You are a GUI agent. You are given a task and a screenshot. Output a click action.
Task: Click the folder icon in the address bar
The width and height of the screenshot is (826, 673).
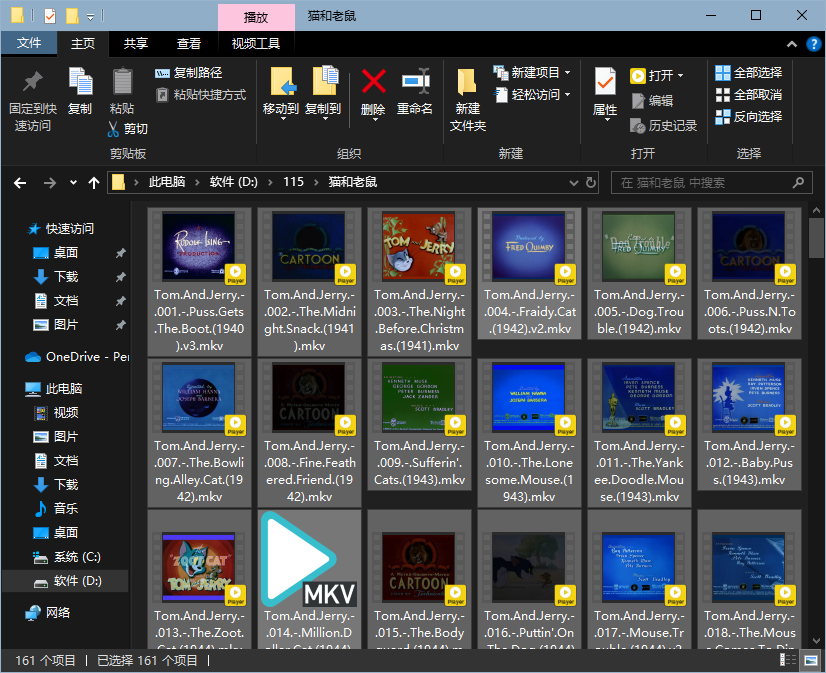point(119,182)
